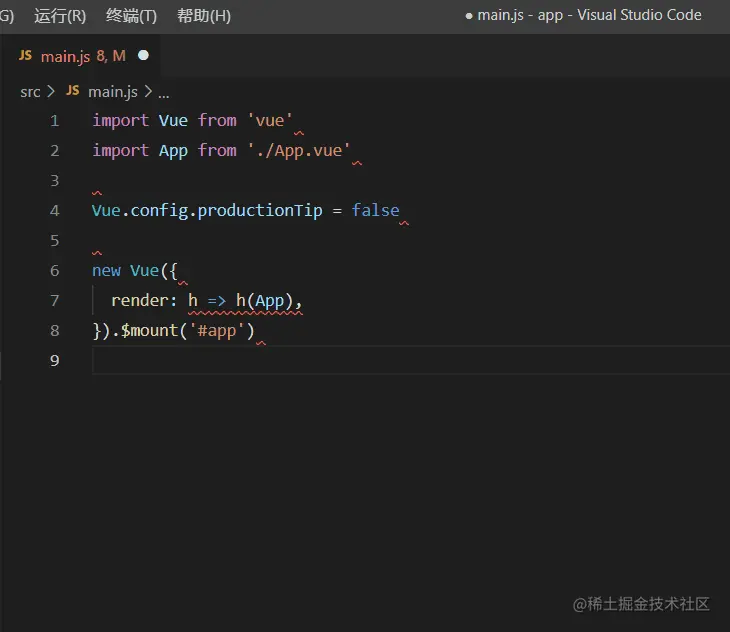The image size is (730, 632).
Task: Place cursor on empty line 9
Action: 410,360
